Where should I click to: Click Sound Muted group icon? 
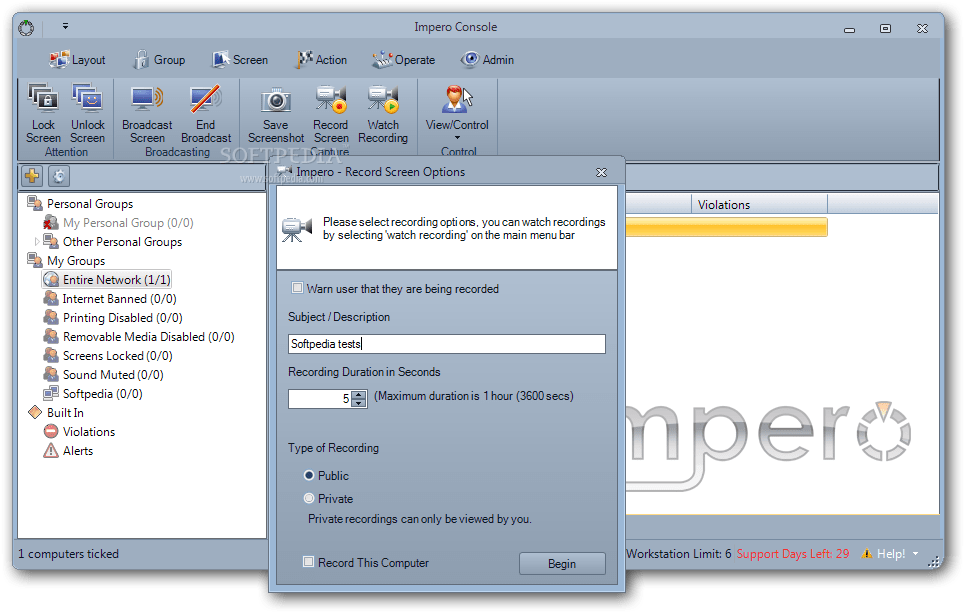coord(51,374)
